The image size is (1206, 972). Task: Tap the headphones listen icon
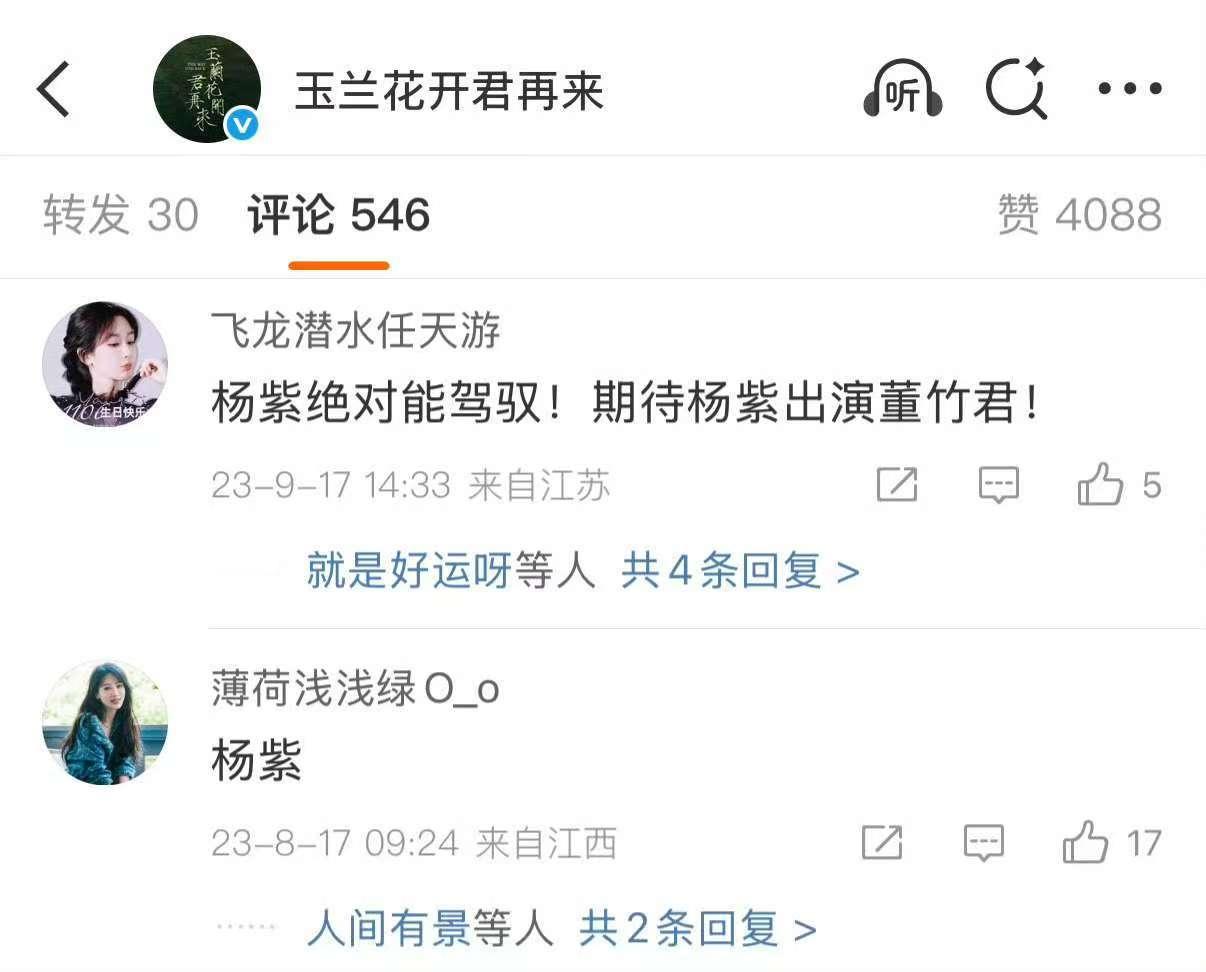point(903,90)
